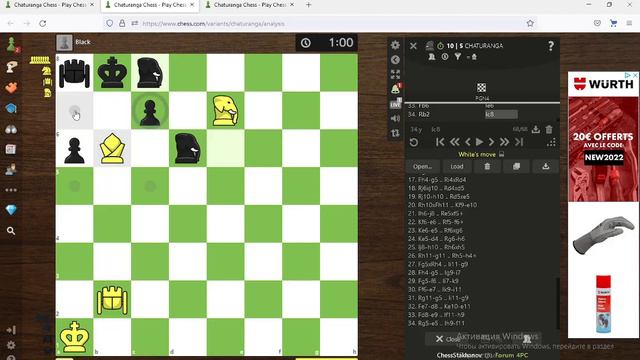Open the help question mark icon
Viewport: 640px width, 360px height.
pyautogui.click(x=551, y=46)
